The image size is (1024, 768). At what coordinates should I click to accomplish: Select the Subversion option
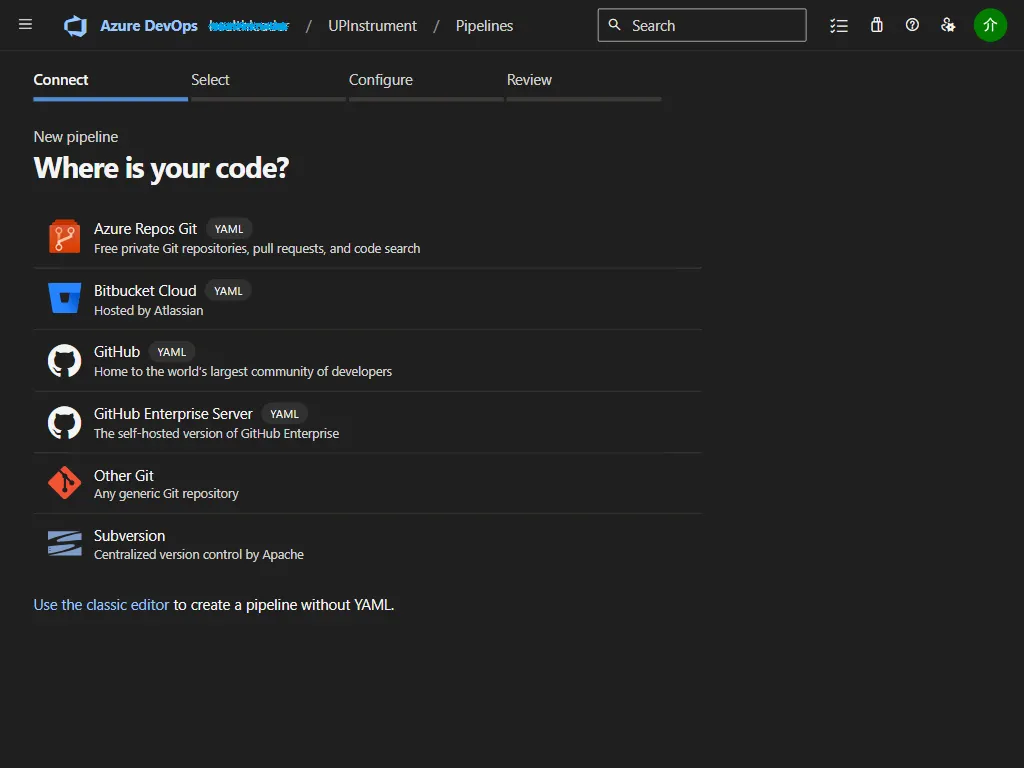click(368, 544)
